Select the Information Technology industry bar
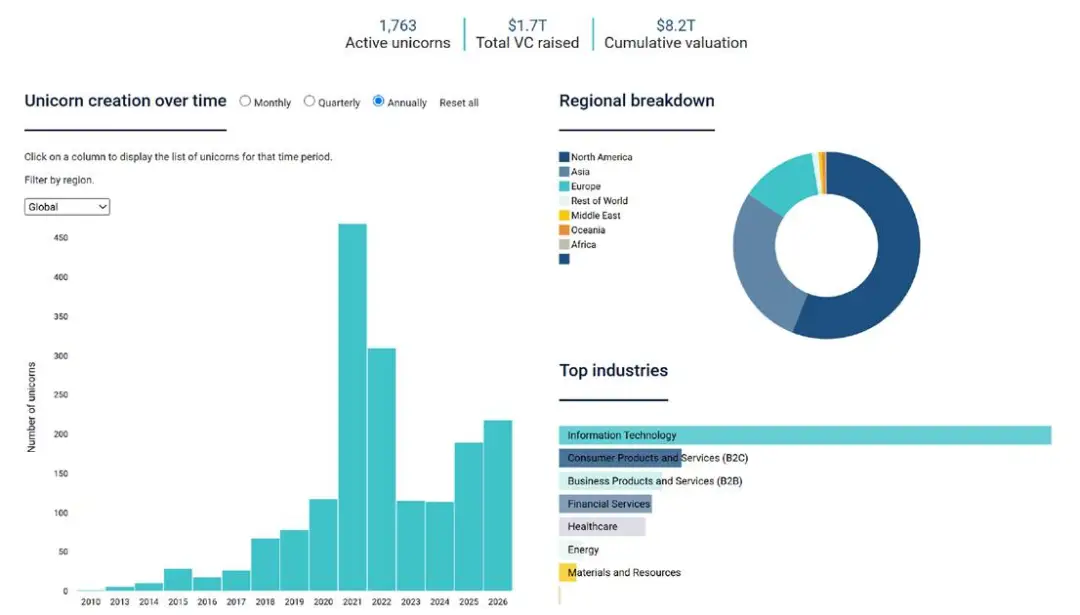Screen dimensions: 1080x615 pyautogui.click(x=805, y=435)
